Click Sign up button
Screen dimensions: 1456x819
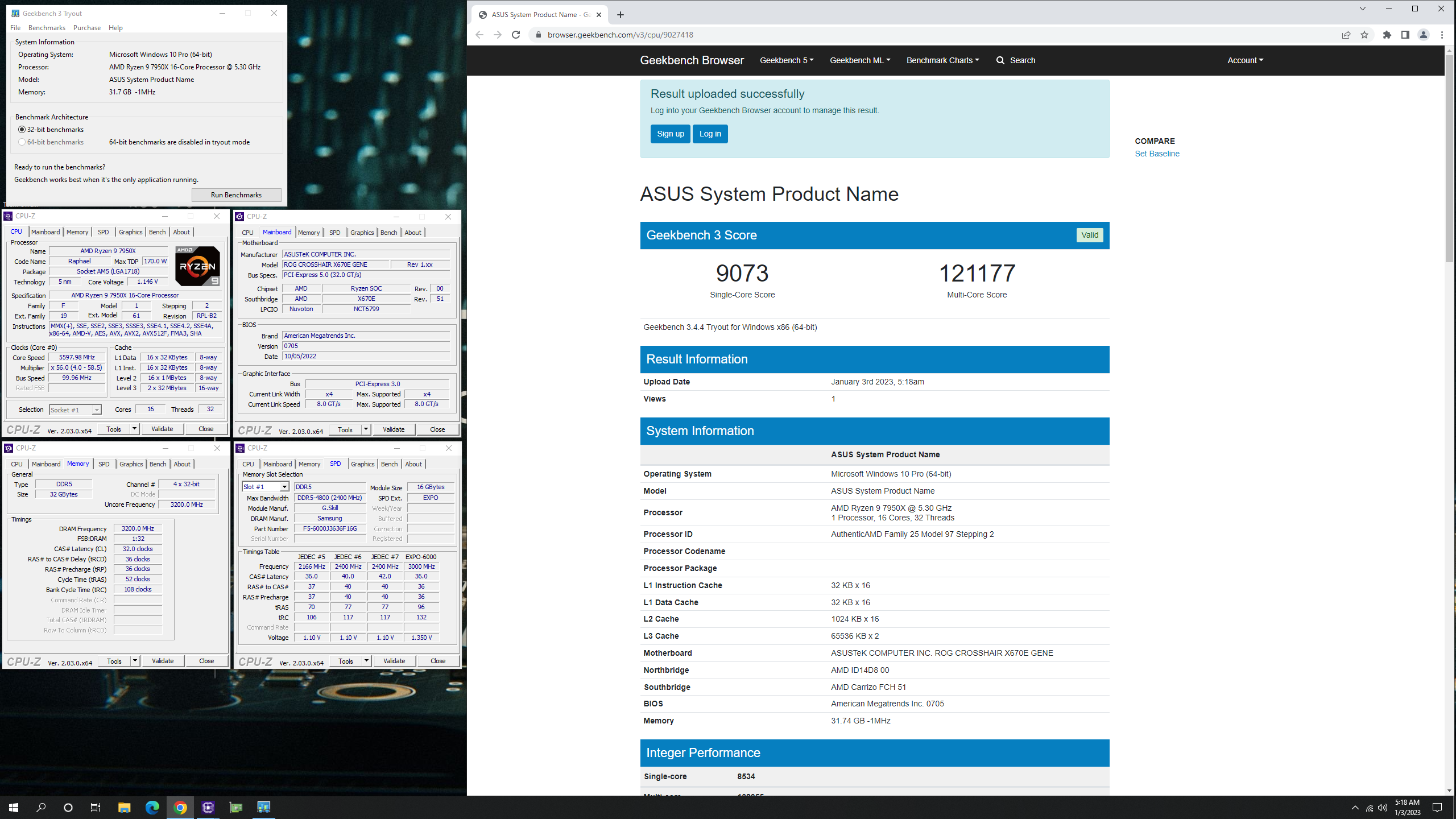pyautogui.click(x=670, y=134)
